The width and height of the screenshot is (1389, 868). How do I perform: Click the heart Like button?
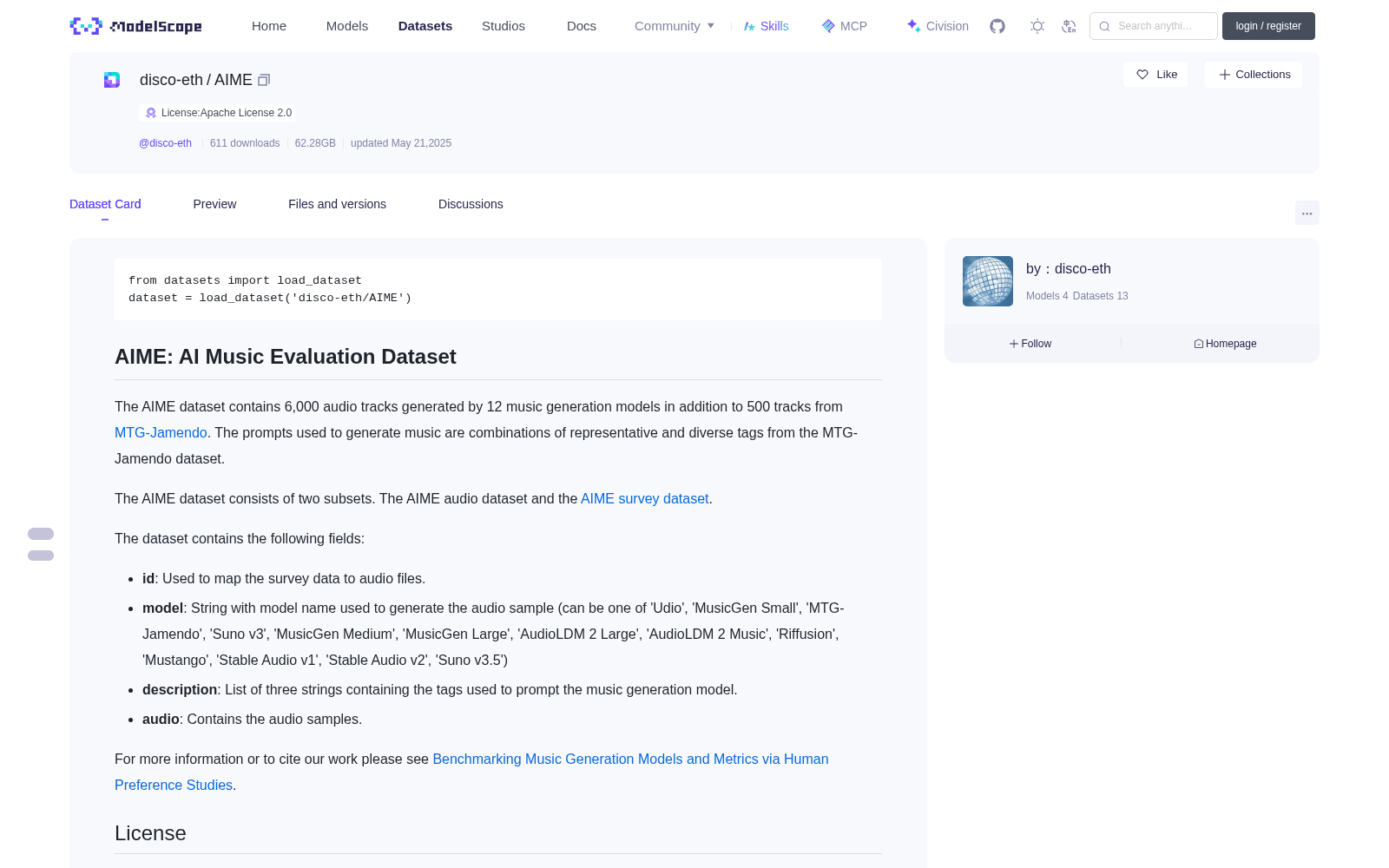coord(1155,75)
